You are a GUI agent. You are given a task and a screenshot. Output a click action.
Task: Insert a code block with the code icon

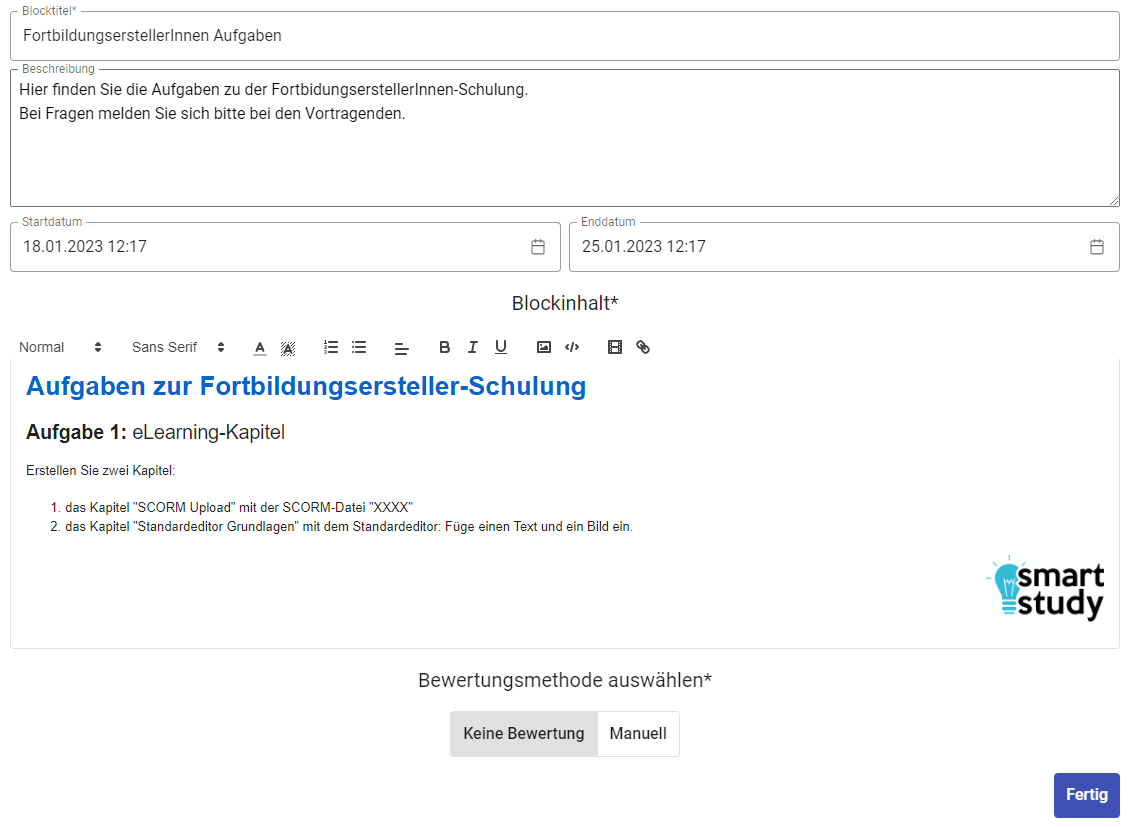pos(572,347)
